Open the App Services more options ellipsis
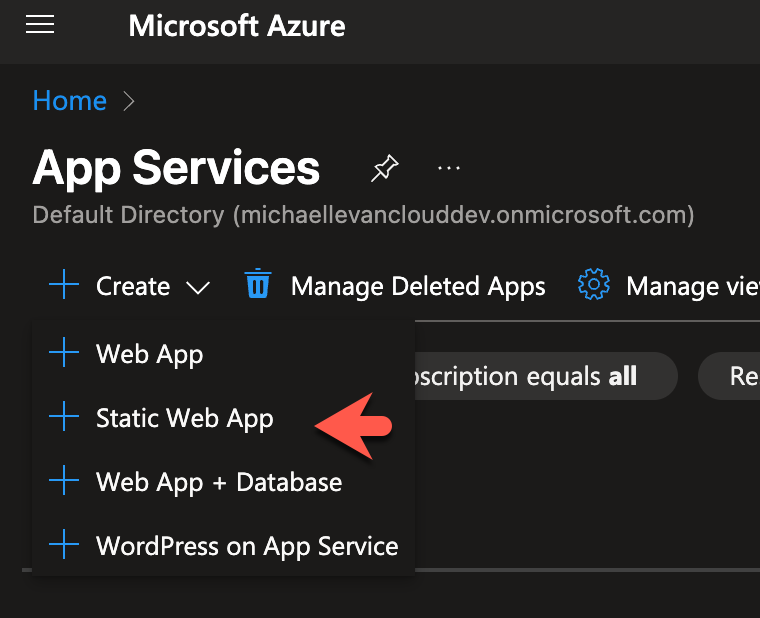Image resolution: width=760 pixels, height=618 pixels. tap(449, 168)
